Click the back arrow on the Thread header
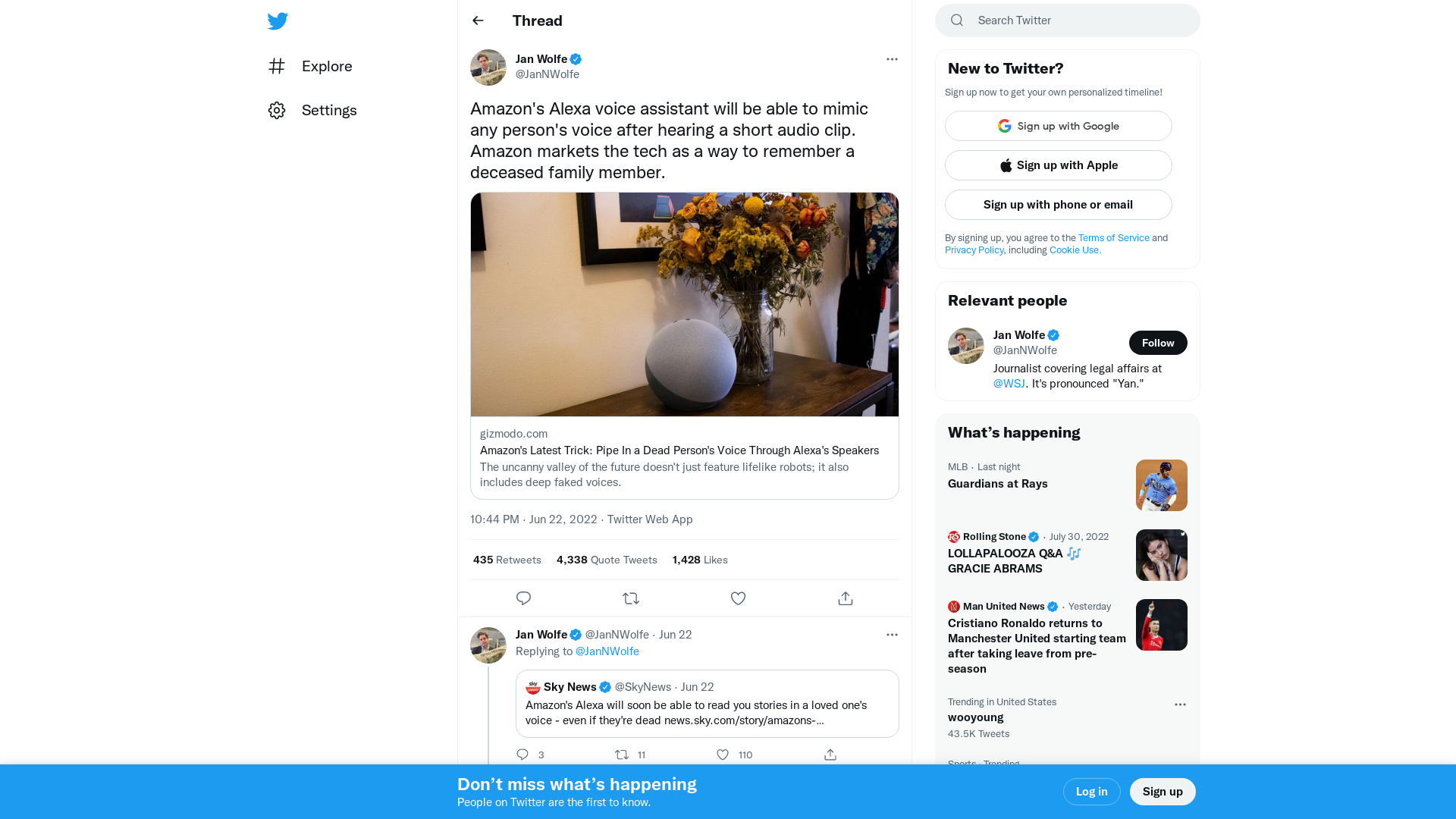 click(x=477, y=20)
